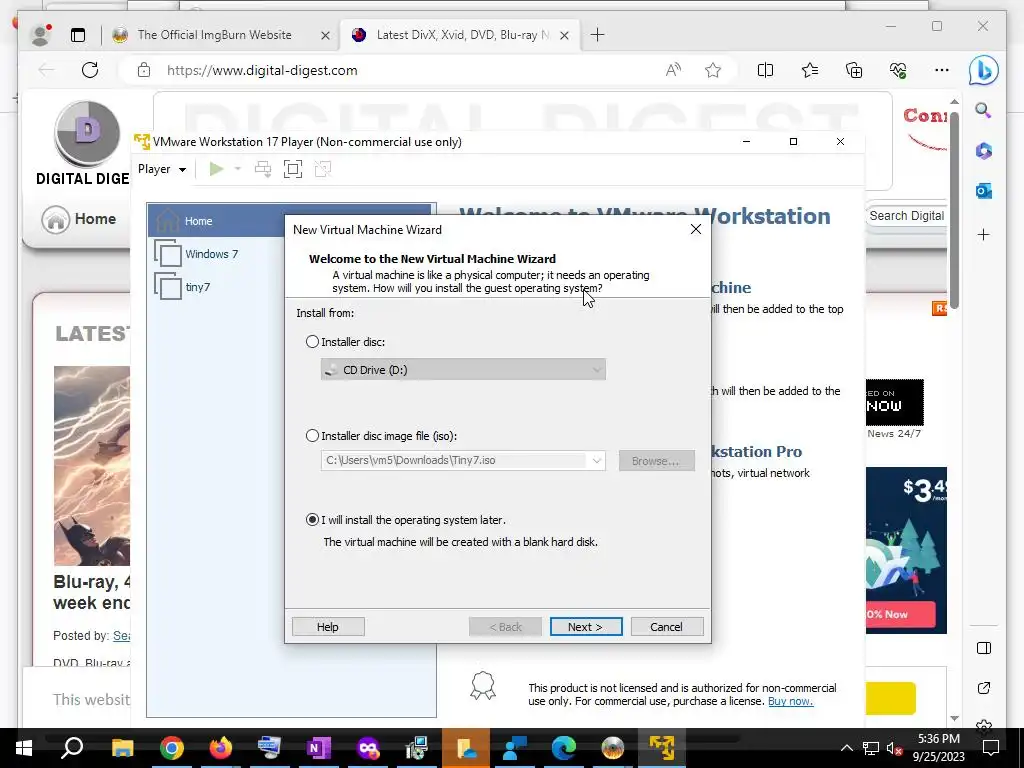
Task: Open Edge Collections icon
Action: click(854, 70)
